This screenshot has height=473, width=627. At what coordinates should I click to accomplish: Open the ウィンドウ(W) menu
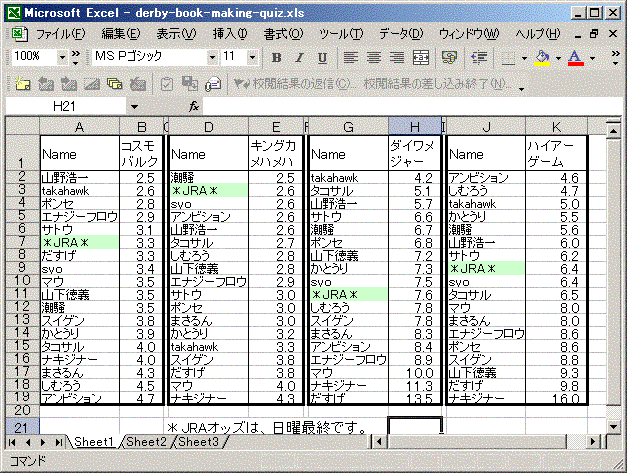[469, 34]
